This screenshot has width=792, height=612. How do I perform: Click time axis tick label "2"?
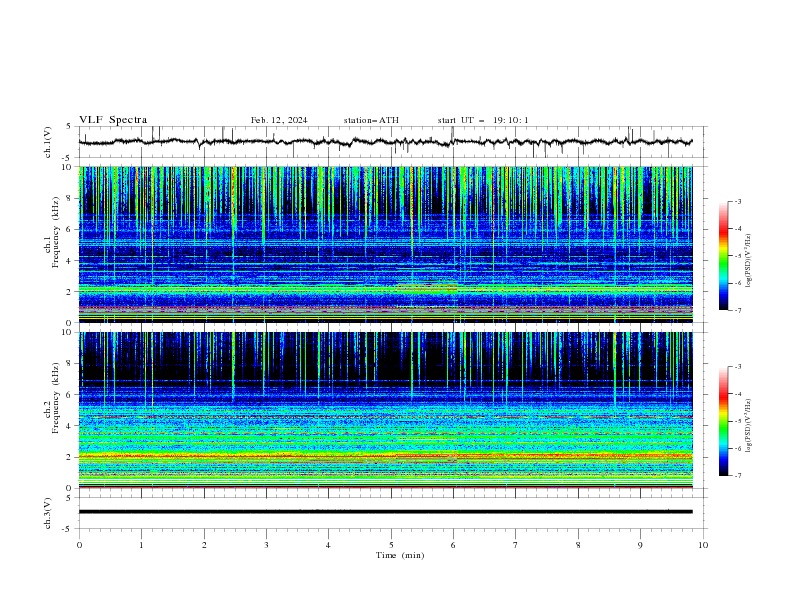click(x=204, y=545)
